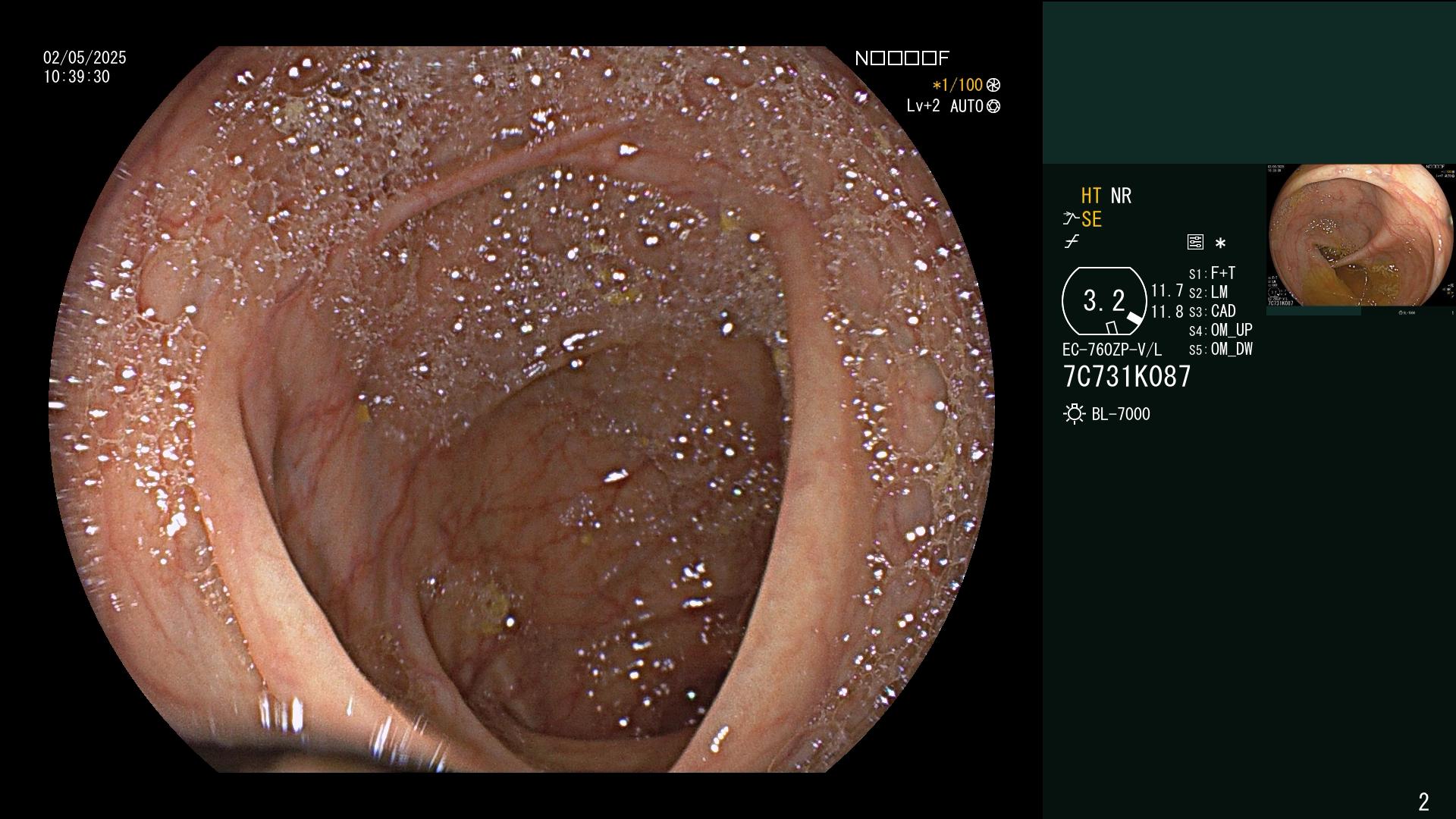Click the BL-7000 light source label
Viewport: 1456px width, 819px height.
click(1121, 414)
